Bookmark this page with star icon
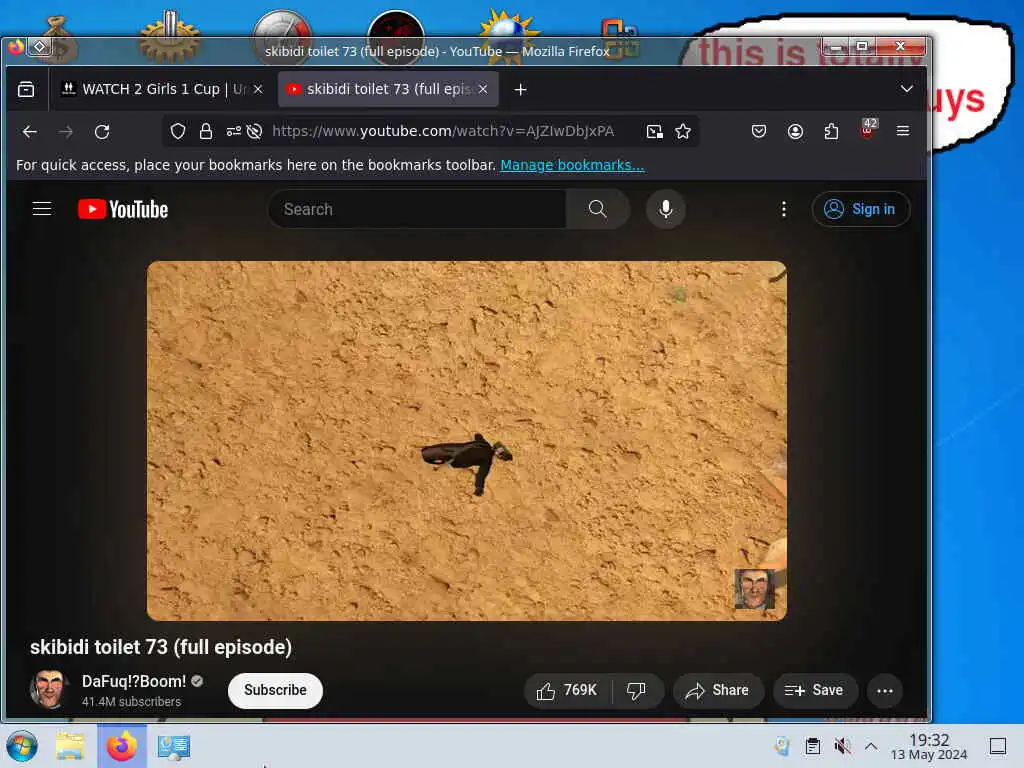Viewport: 1024px width, 768px height. (x=683, y=131)
